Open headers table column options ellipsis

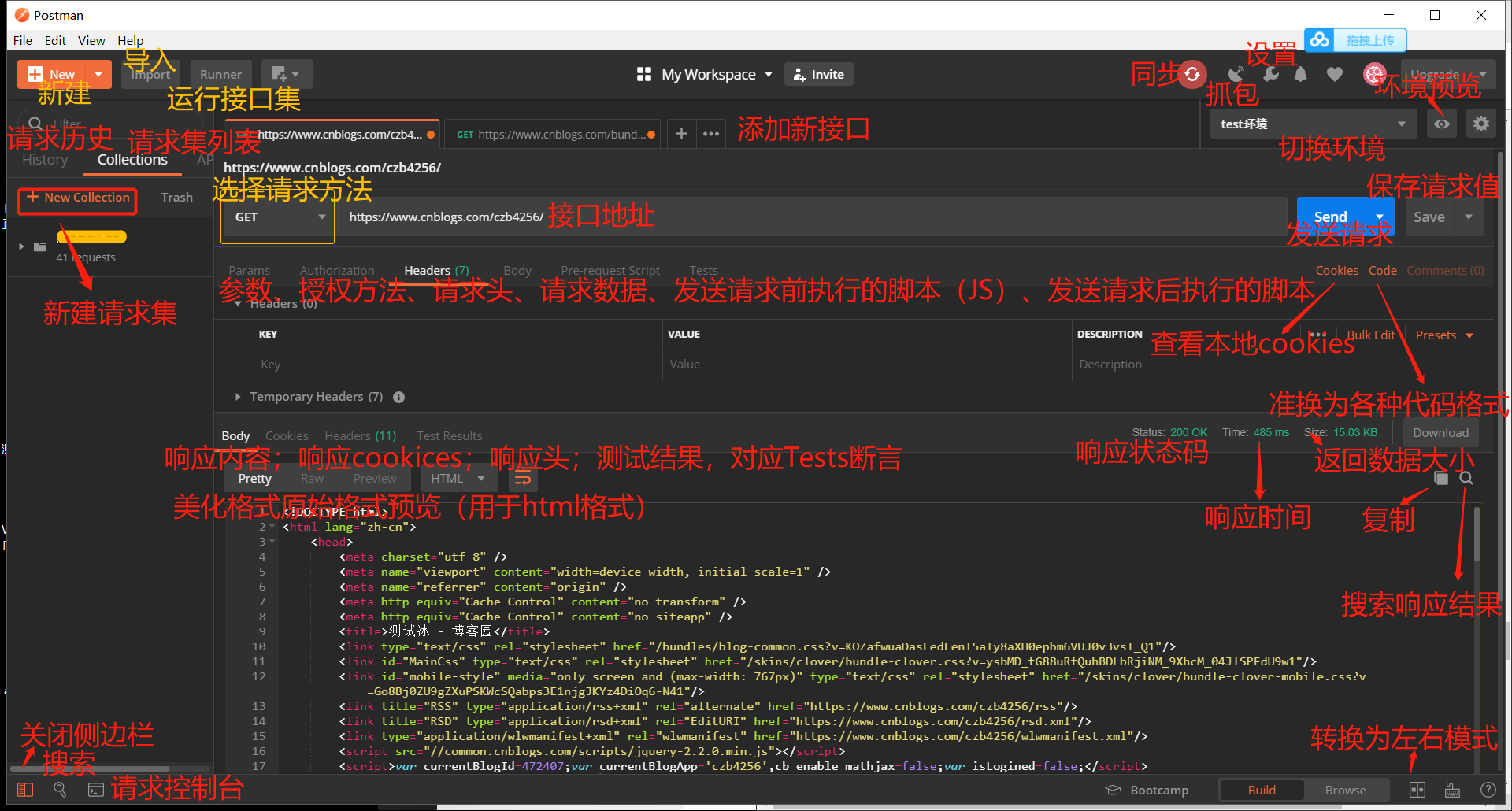point(1318,335)
